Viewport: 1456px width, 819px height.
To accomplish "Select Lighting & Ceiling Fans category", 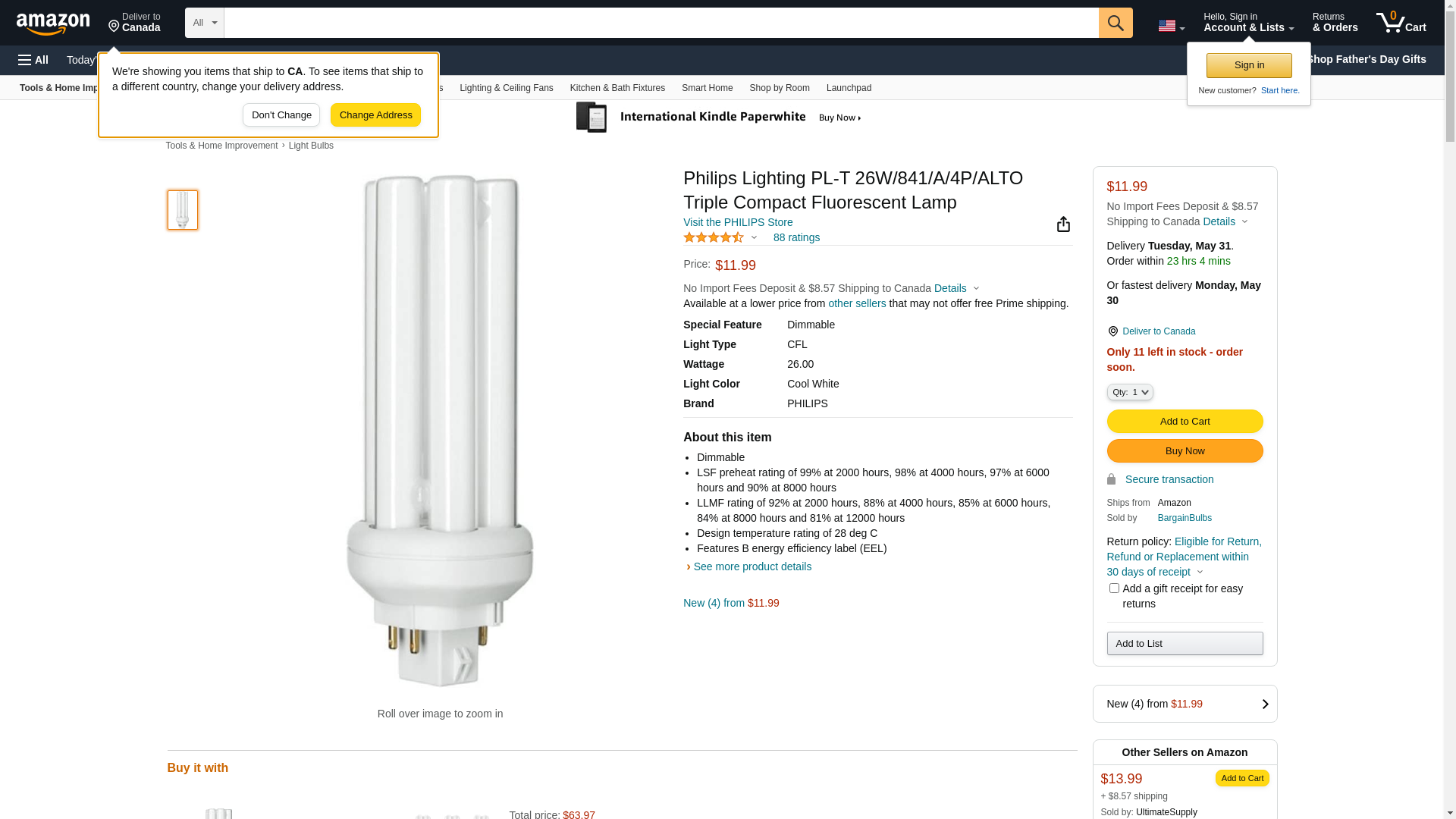I will 506,88.
